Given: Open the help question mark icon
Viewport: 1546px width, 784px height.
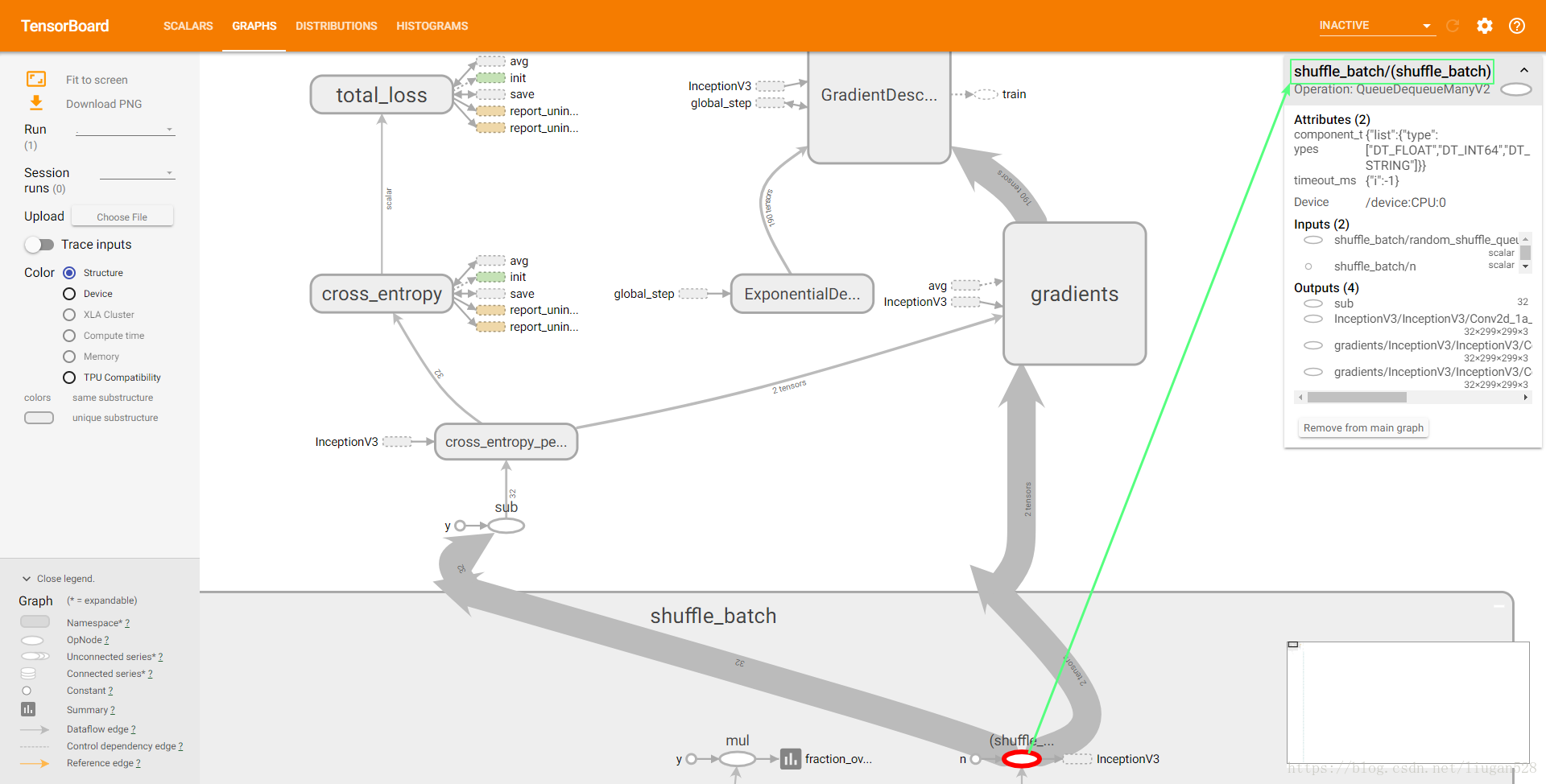Looking at the screenshot, I should (x=1517, y=26).
